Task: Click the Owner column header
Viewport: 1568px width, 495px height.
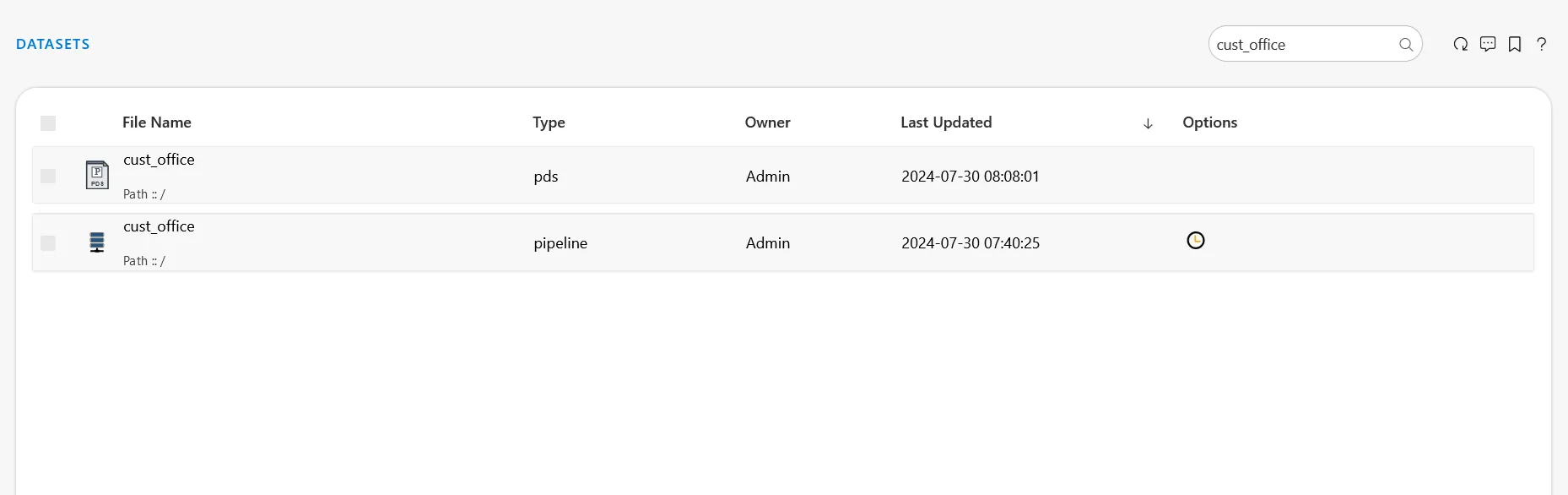Action: [767, 122]
